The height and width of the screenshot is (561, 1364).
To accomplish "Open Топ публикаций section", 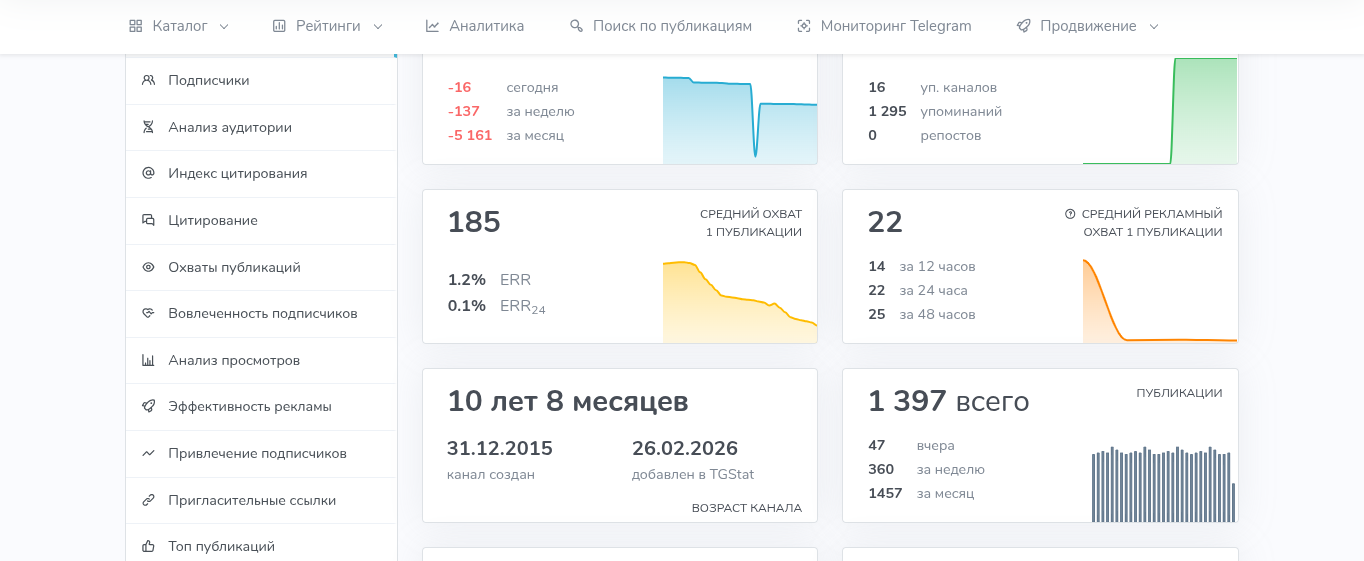I will coord(261,546).
